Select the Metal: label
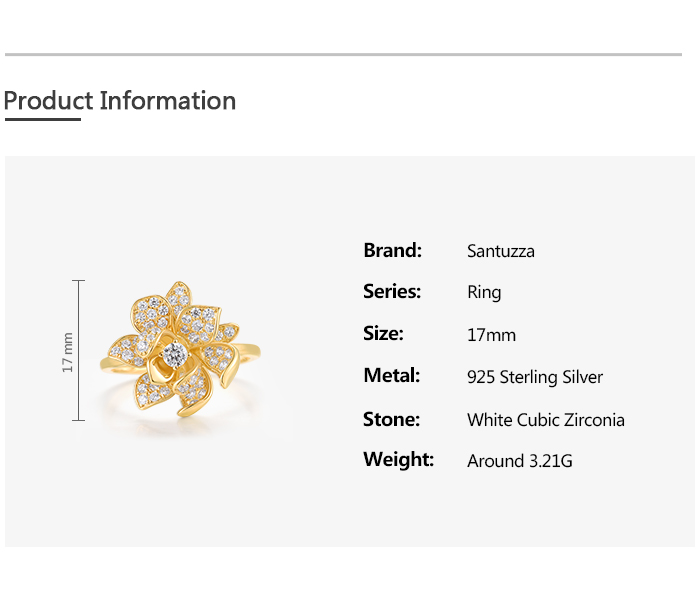 (x=391, y=376)
